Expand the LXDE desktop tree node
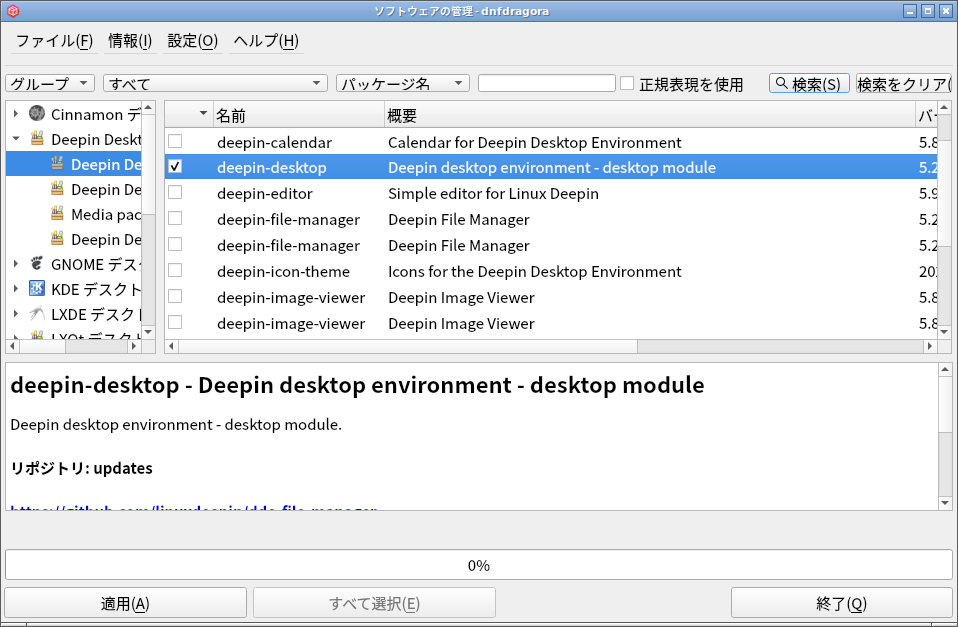Image resolution: width=958 pixels, height=627 pixels. [16, 314]
